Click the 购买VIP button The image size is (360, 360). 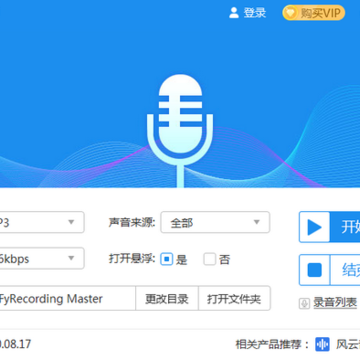point(314,13)
